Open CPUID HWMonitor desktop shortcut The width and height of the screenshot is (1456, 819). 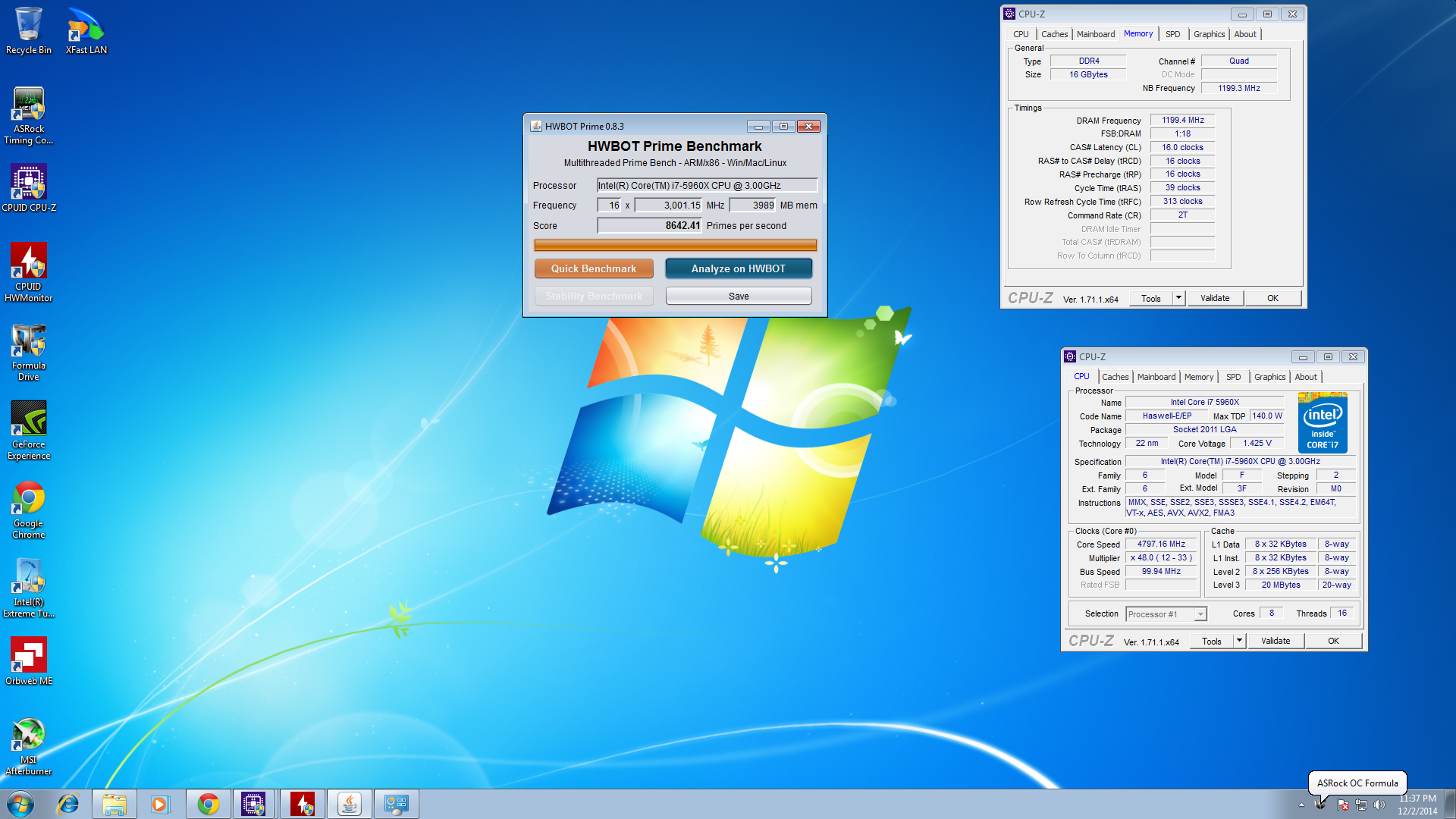pyautogui.click(x=29, y=272)
